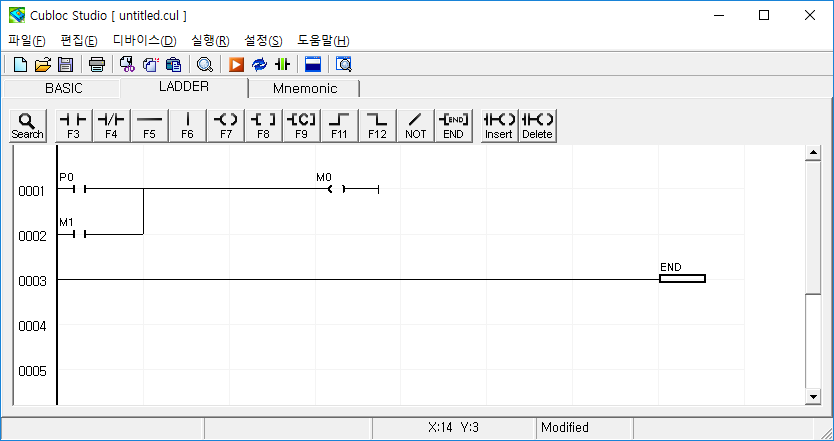The image size is (834, 441).
Task: Click the NOT inverter tool
Action: point(415,125)
